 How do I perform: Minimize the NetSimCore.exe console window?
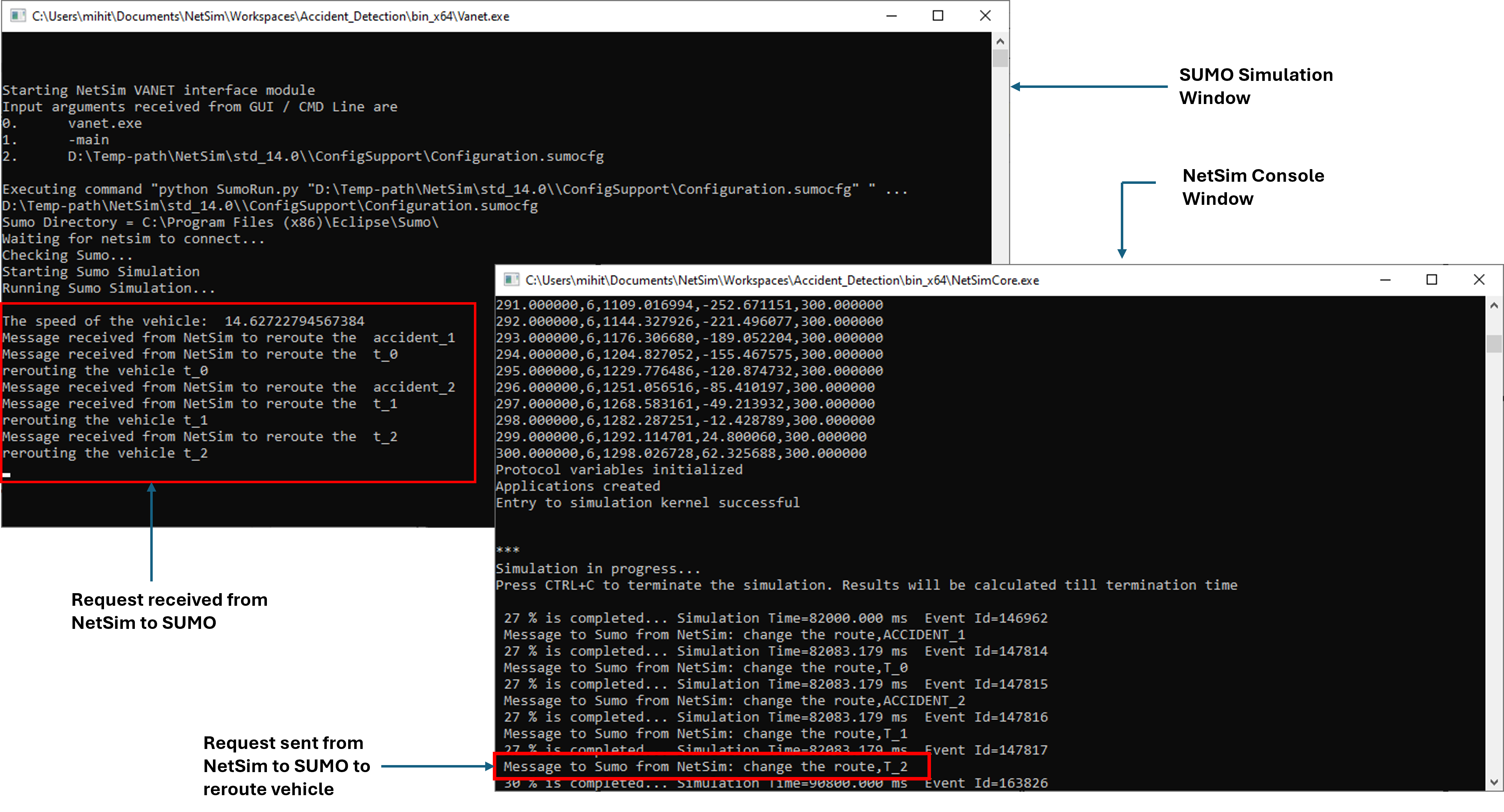tap(1385, 280)
